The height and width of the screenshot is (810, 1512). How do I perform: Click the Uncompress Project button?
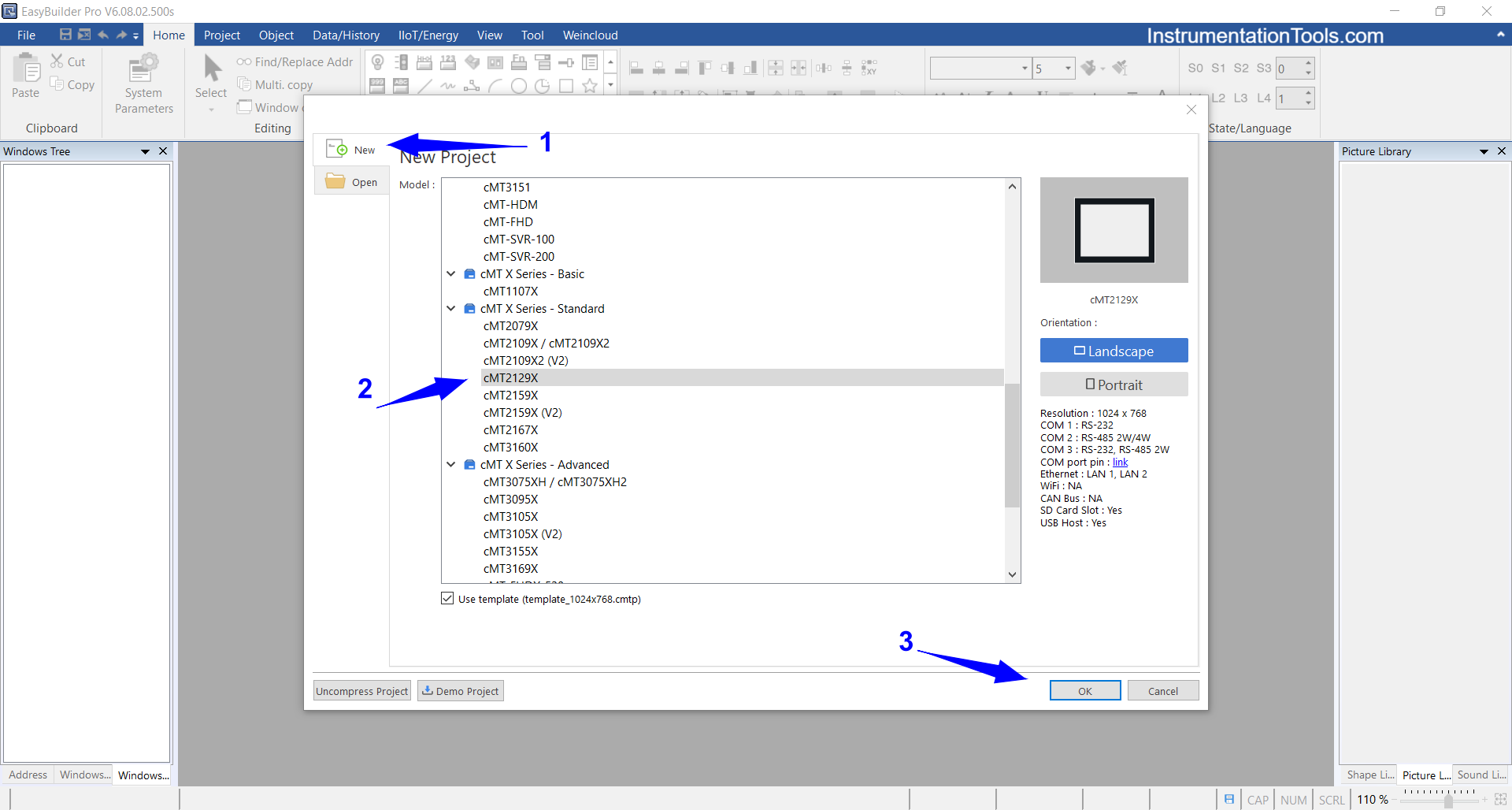362,691
